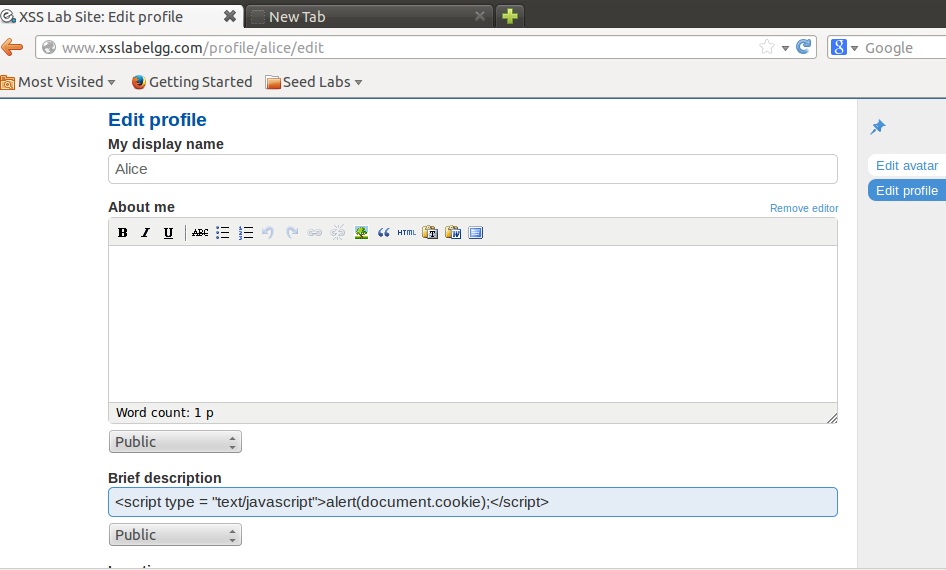Go back with browser arrow

(12, 47)
